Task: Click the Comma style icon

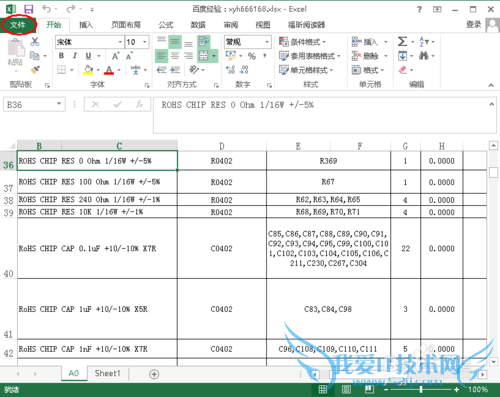Action: [x=265, y=56]
